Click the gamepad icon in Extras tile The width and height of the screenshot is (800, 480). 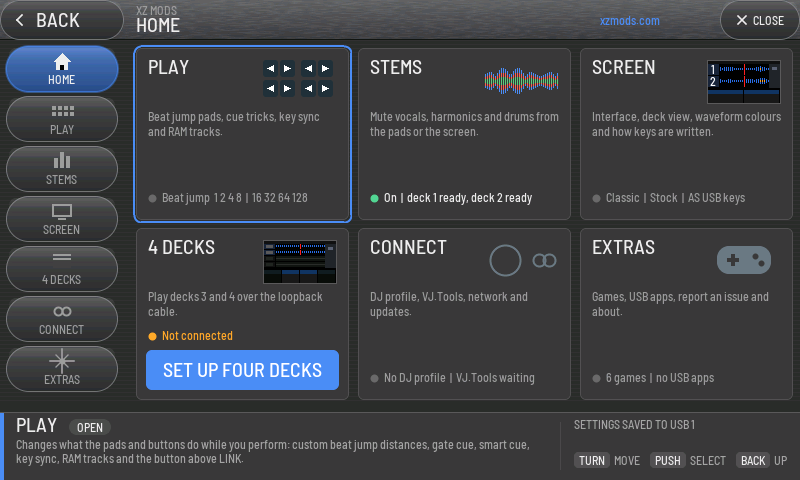744,260
